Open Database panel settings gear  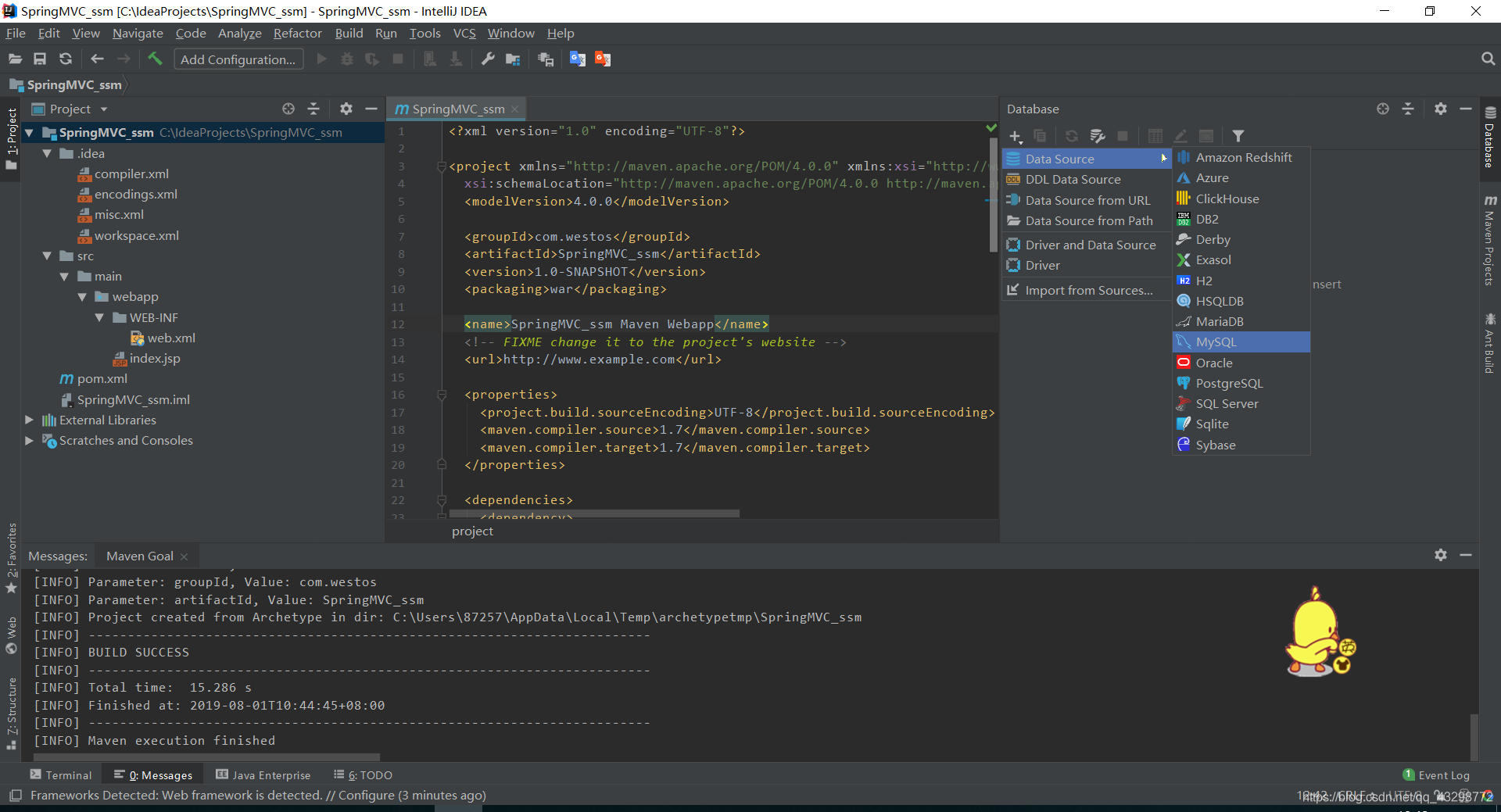click(1441, 109)
